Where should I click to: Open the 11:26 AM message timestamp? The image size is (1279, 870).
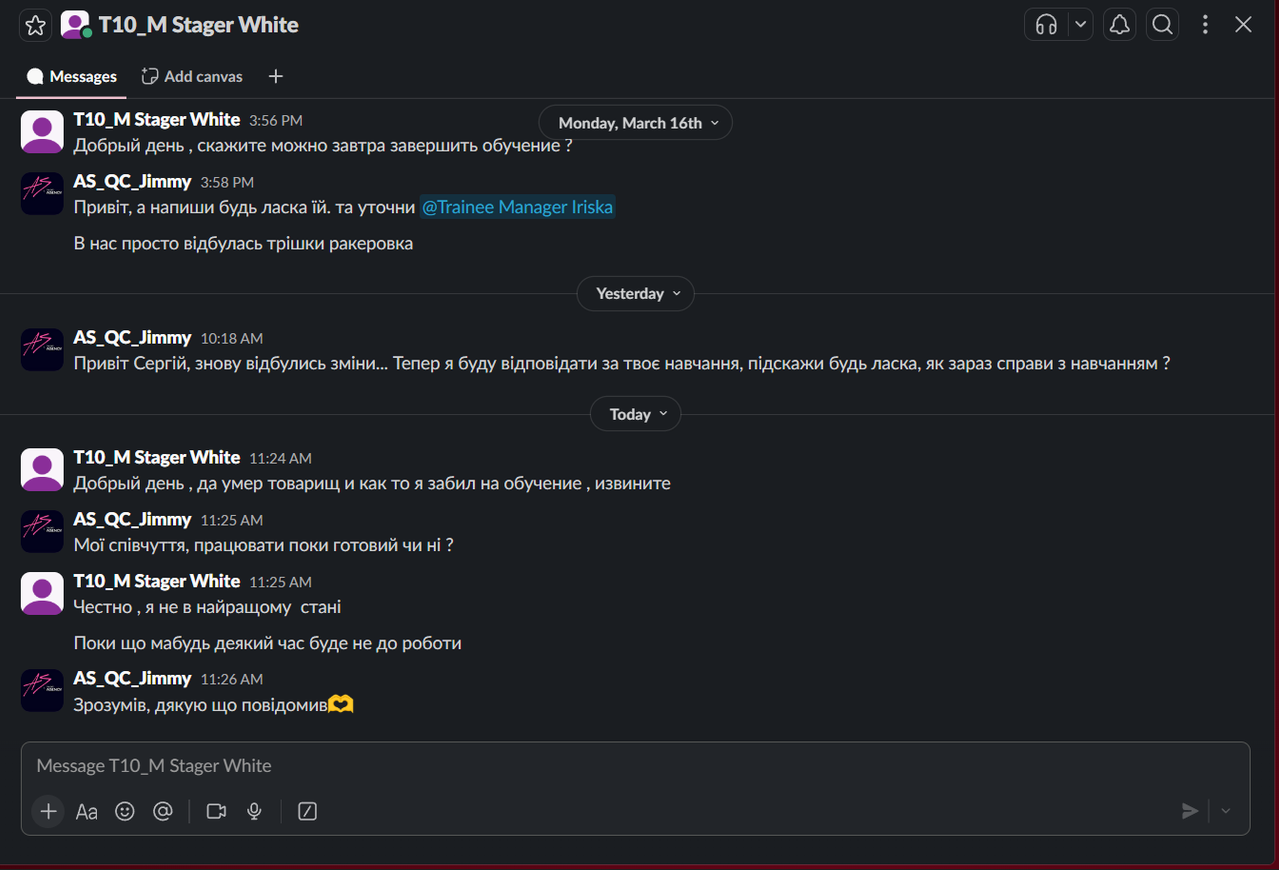tap(232, 679)
